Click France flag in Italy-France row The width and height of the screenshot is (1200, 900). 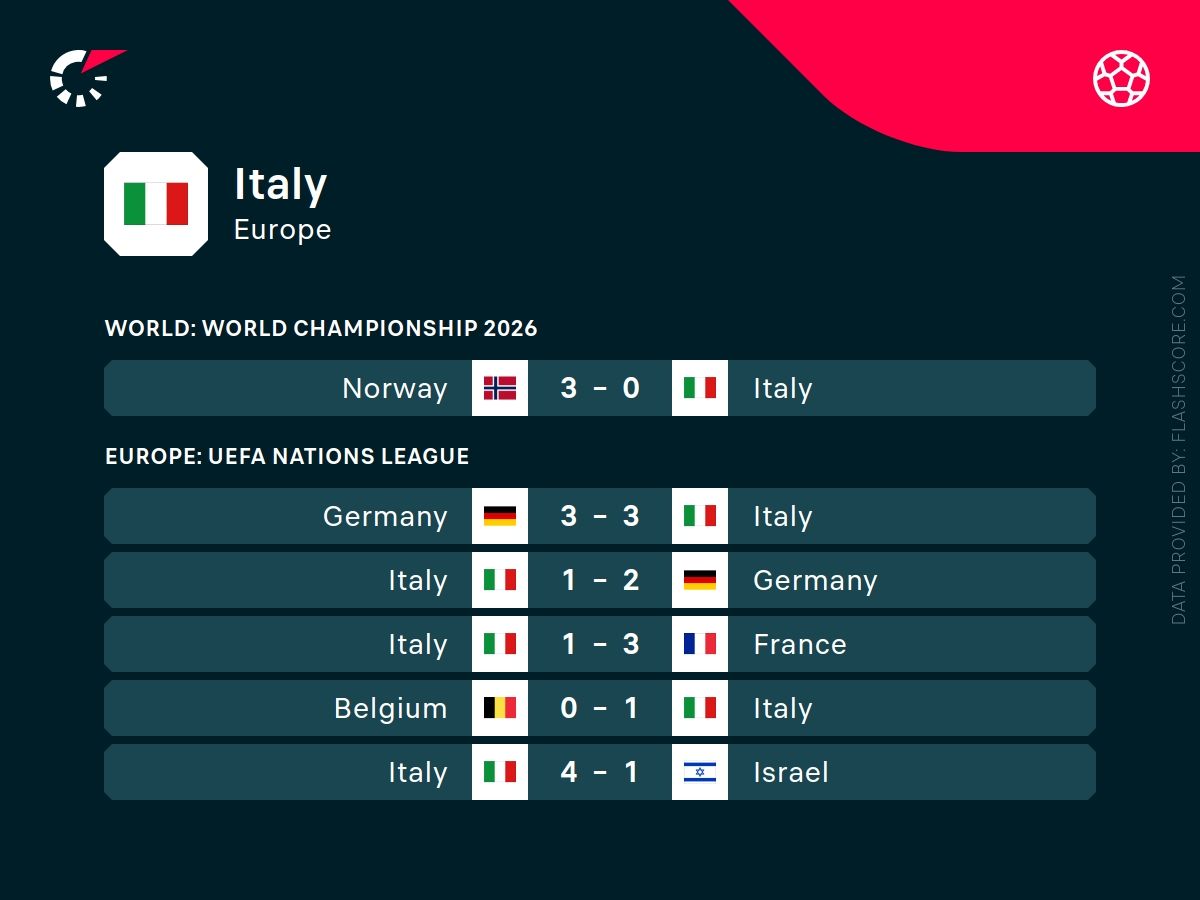click(x=700, y=644)
